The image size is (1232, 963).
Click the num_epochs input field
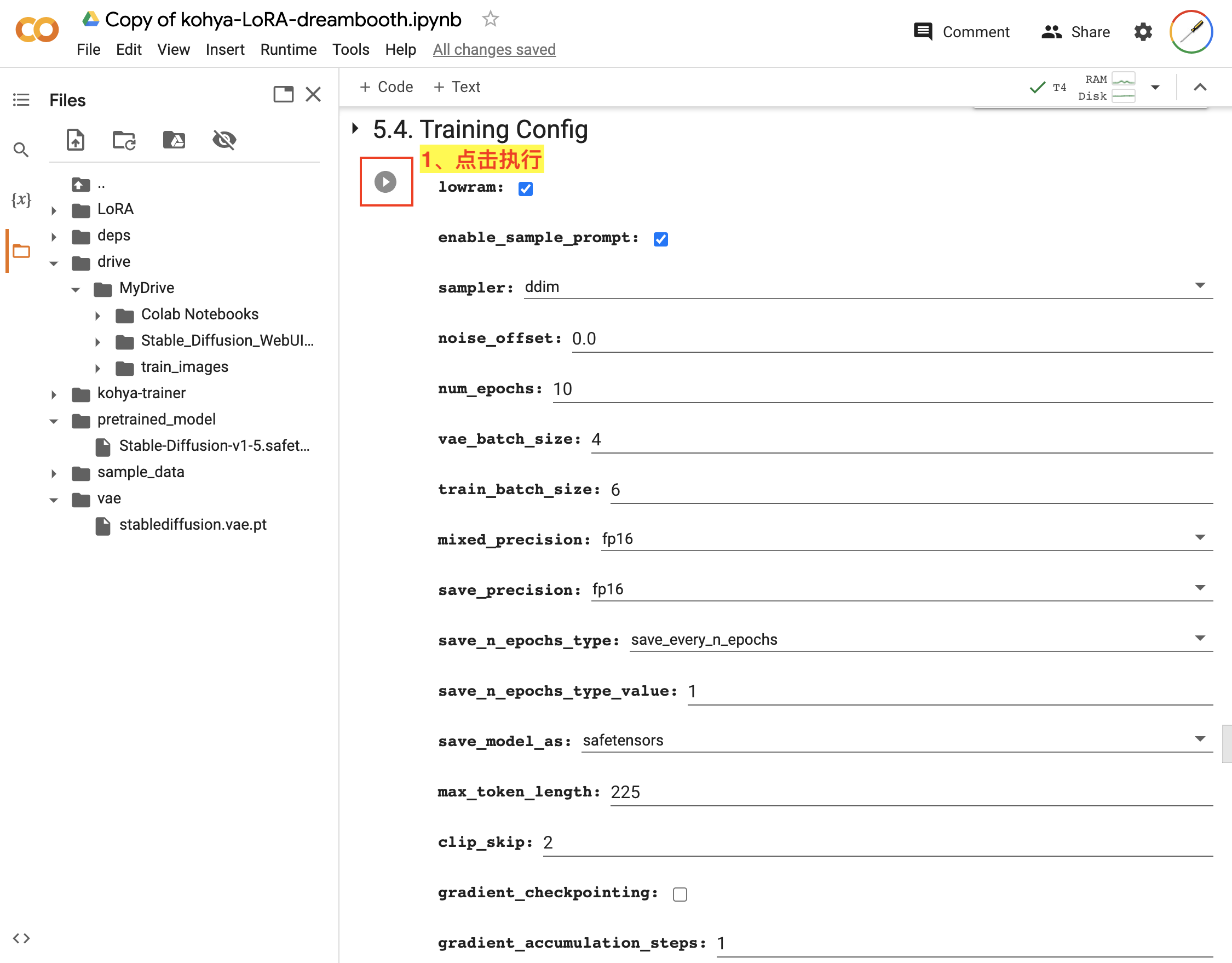(882, 389)
